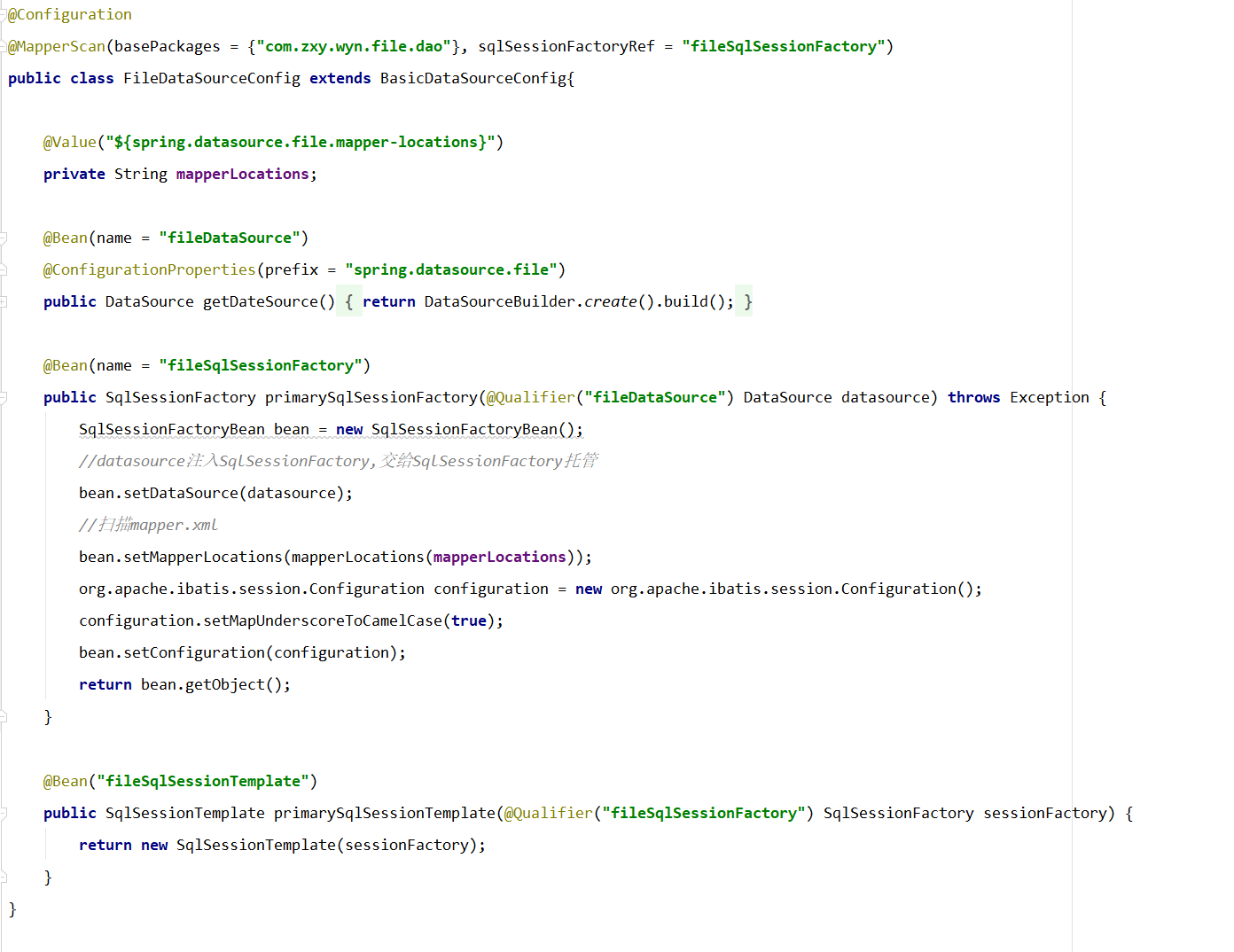
Task: Click new SqlSessionTemplate(sessionFactory) expression
Action: pyautogui.click(x=309, y=845)
